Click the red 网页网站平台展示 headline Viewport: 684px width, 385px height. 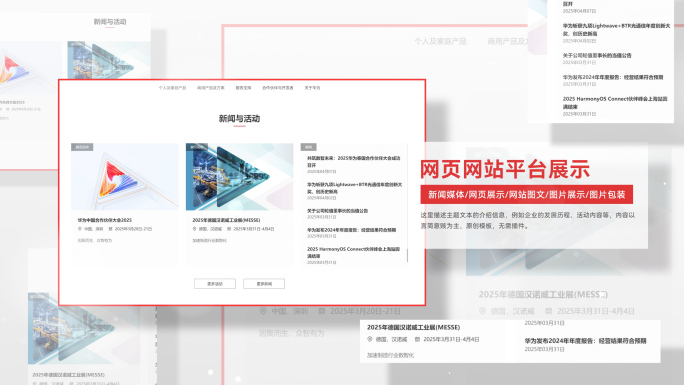[x=505, y=169]
